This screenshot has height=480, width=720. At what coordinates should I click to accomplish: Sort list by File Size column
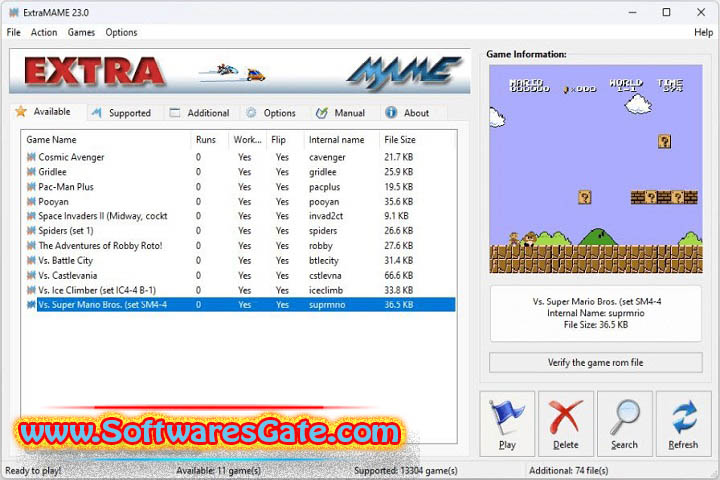(417, 140)
